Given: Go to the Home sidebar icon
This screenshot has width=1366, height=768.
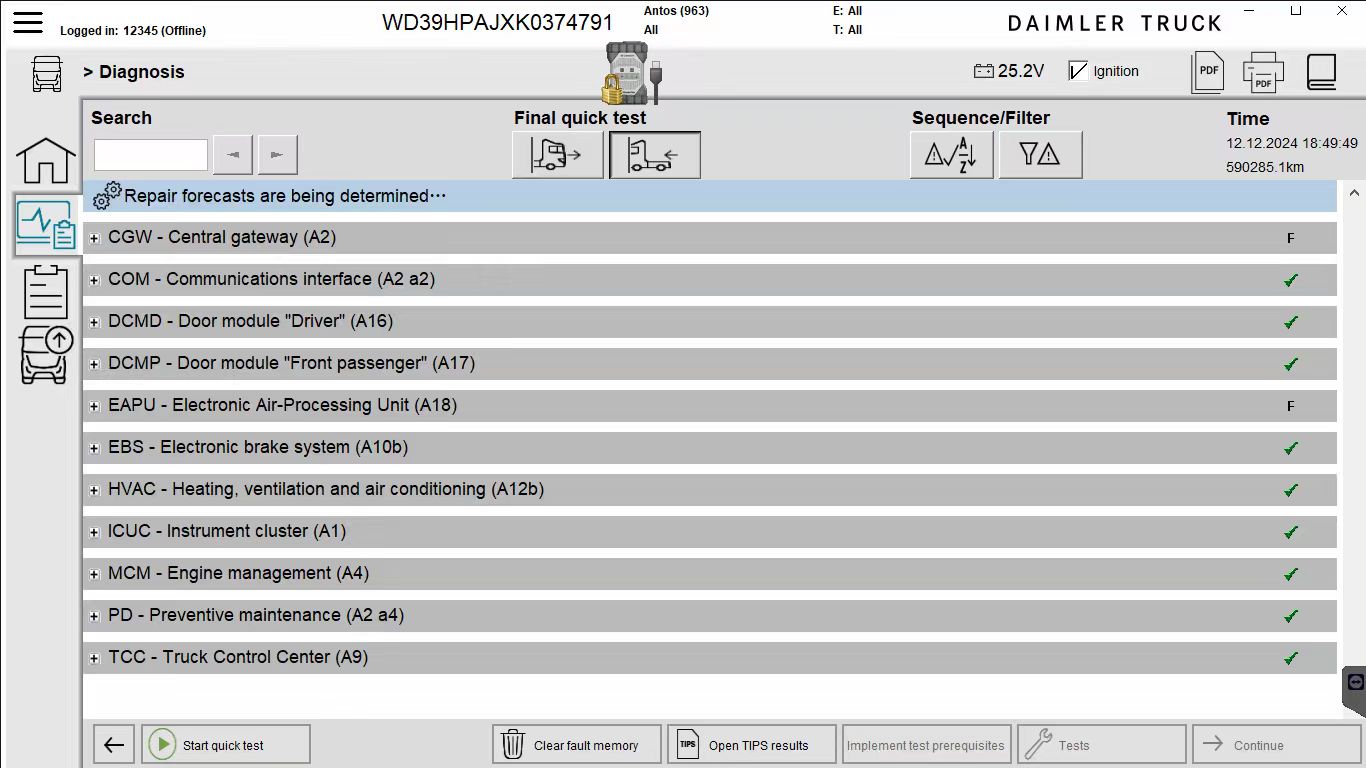Looking at the screenshot, I should click(45, 161).
